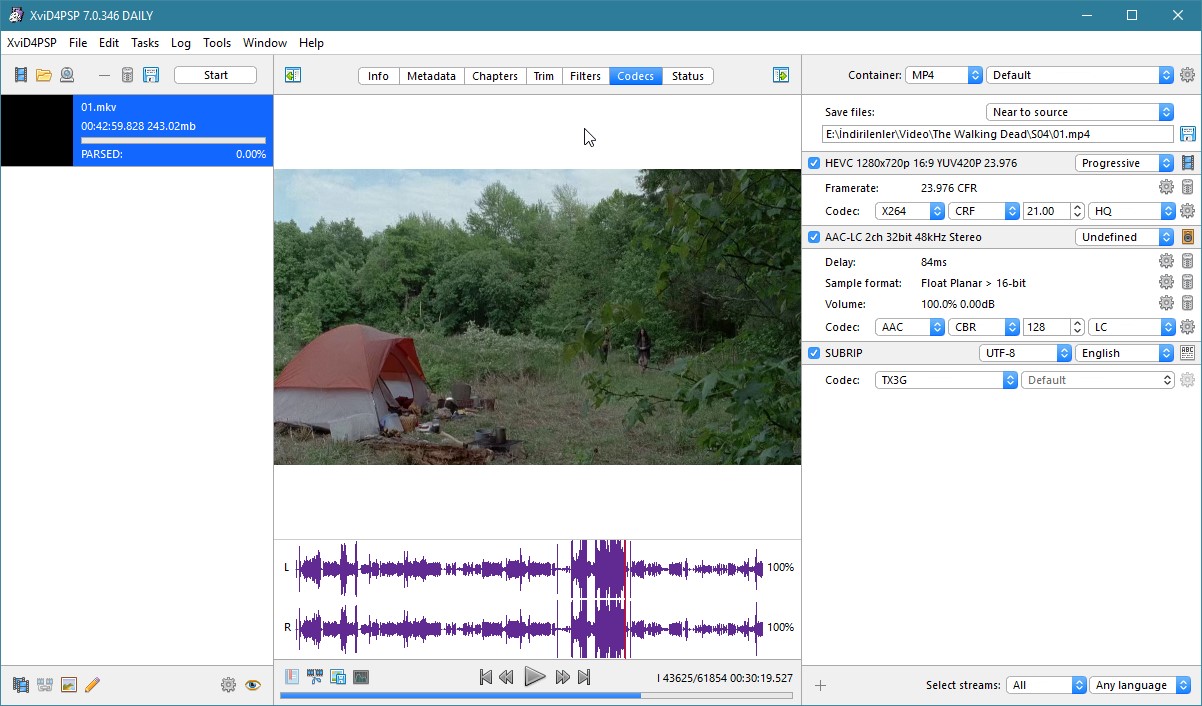Open the CBR audio bitrate mode dropdown

click(983, 327)
